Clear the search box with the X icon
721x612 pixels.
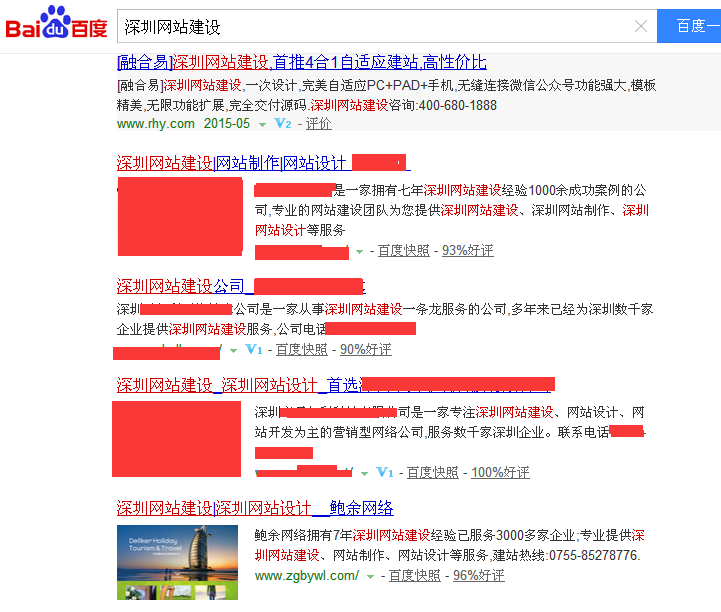pyautogui.click(x=641, y=26)
